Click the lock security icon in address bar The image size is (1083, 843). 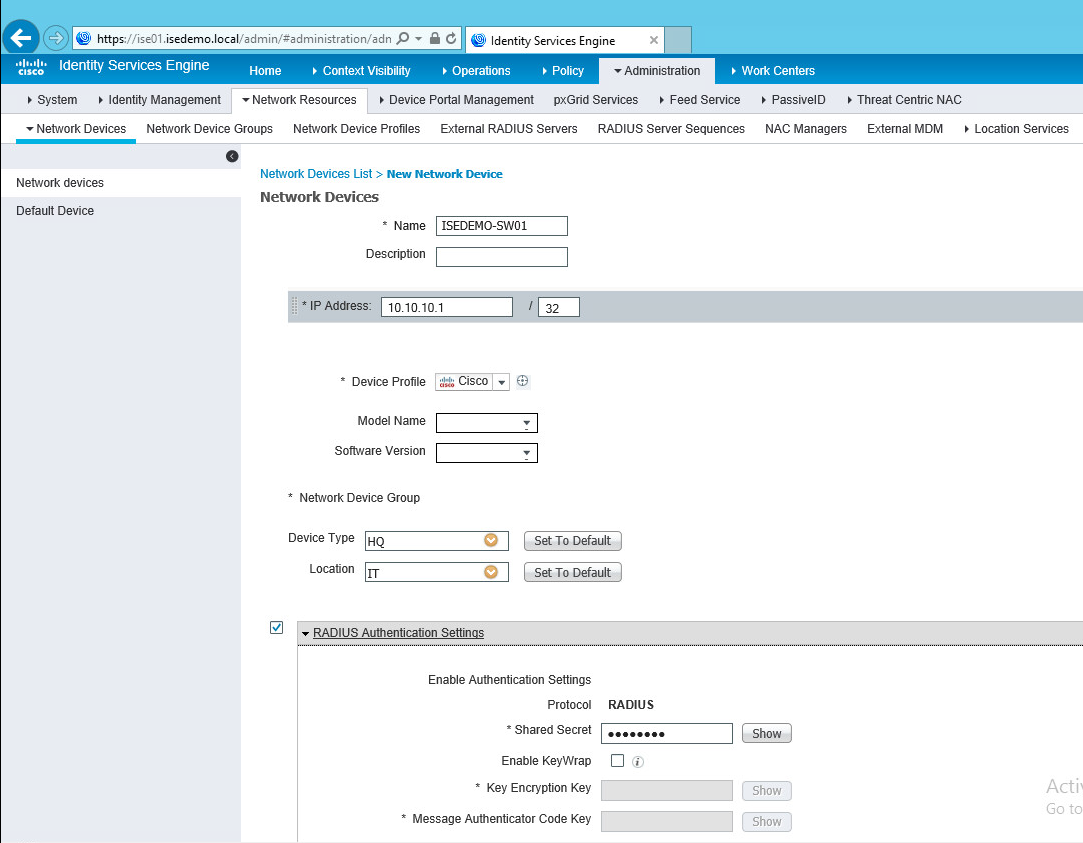coord(434,39)
